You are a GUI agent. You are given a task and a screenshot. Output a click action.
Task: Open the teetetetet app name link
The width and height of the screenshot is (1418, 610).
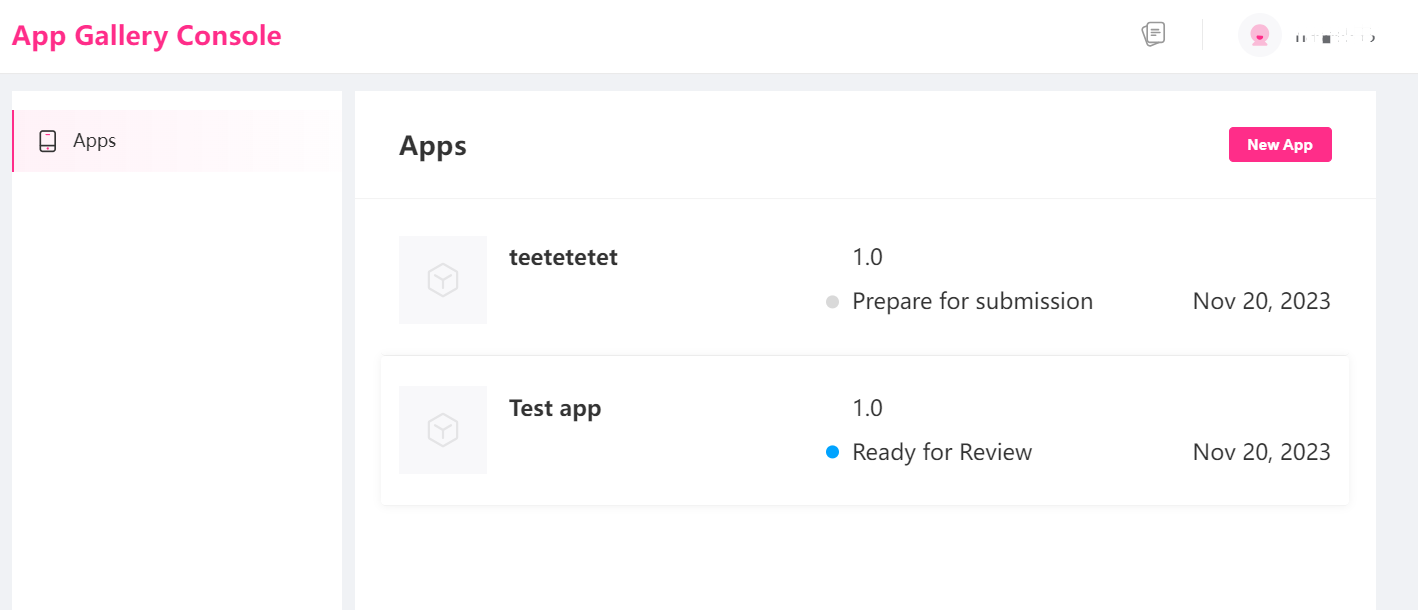click(x=563, y=257)
